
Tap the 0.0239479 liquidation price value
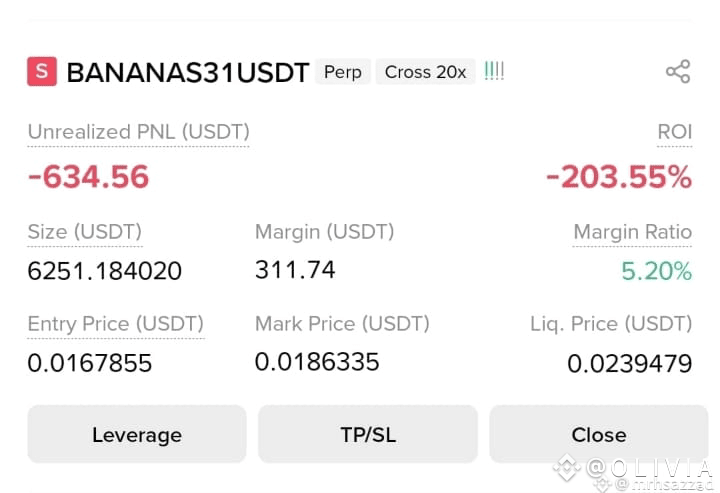[x=630, y=364]
